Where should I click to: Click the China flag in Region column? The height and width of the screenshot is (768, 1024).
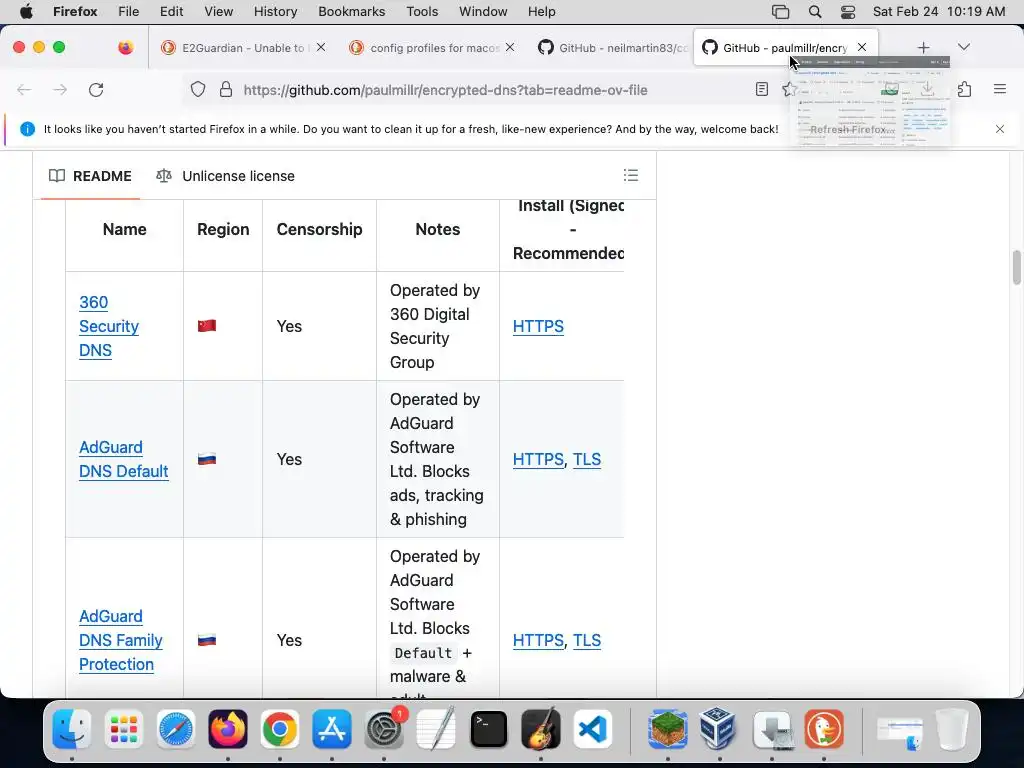click(207, 326)
